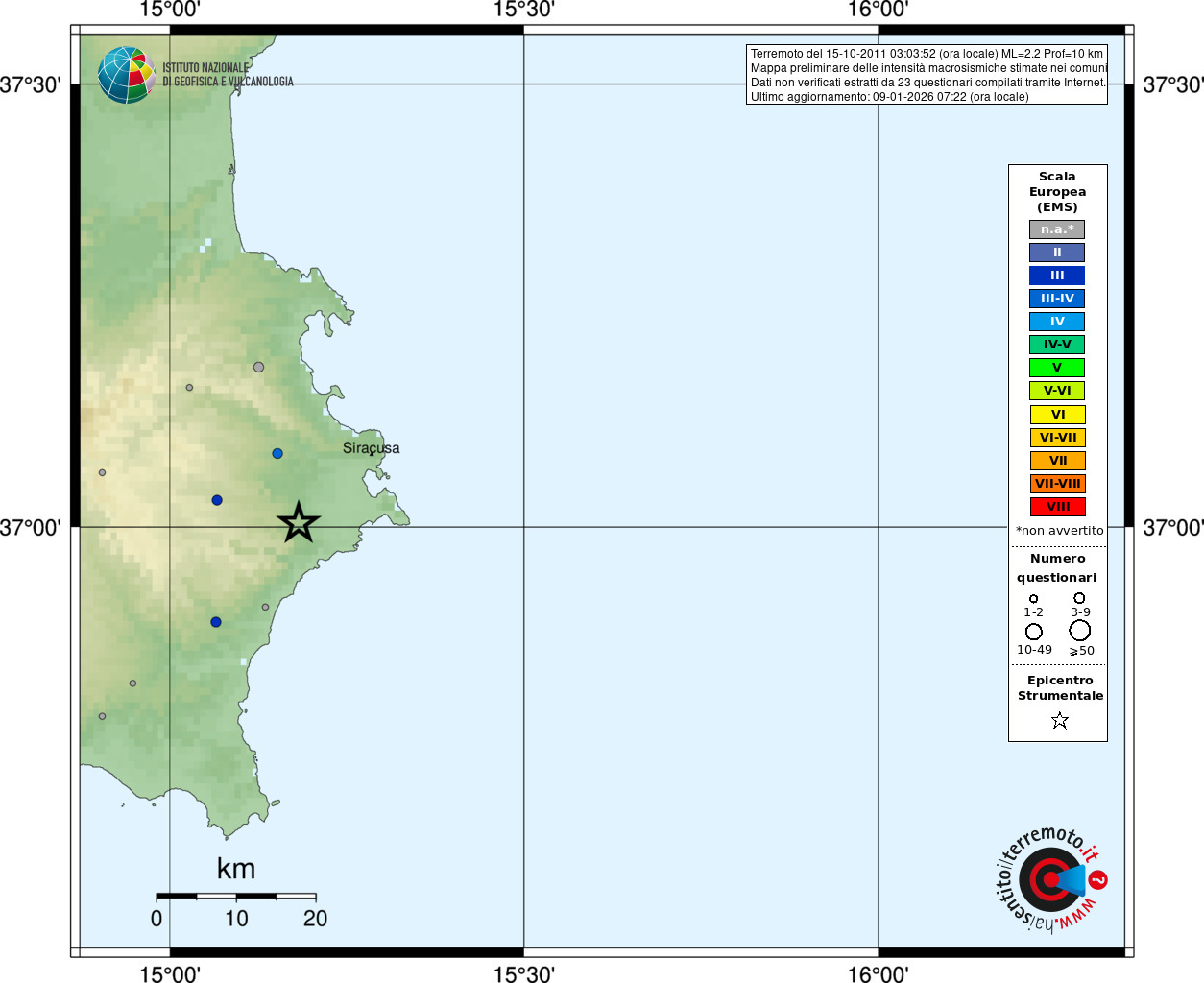Viewport: 1204px width, 983px height.
Task: Click the ≥50 questionnaire circle in legend
Action: coord(1080,631)
